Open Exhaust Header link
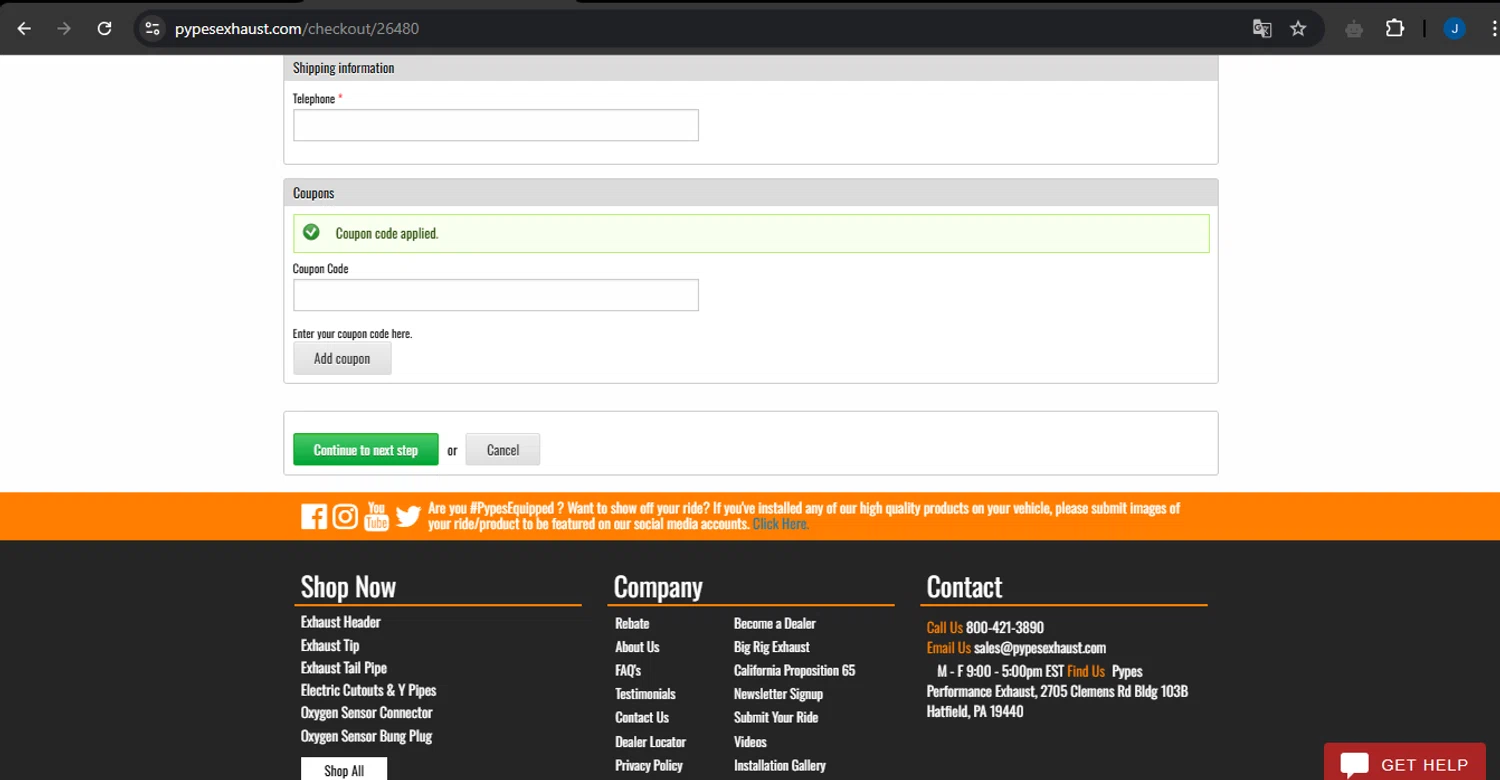The height and width of the screenshot is (780, 1500). (341, 622)
